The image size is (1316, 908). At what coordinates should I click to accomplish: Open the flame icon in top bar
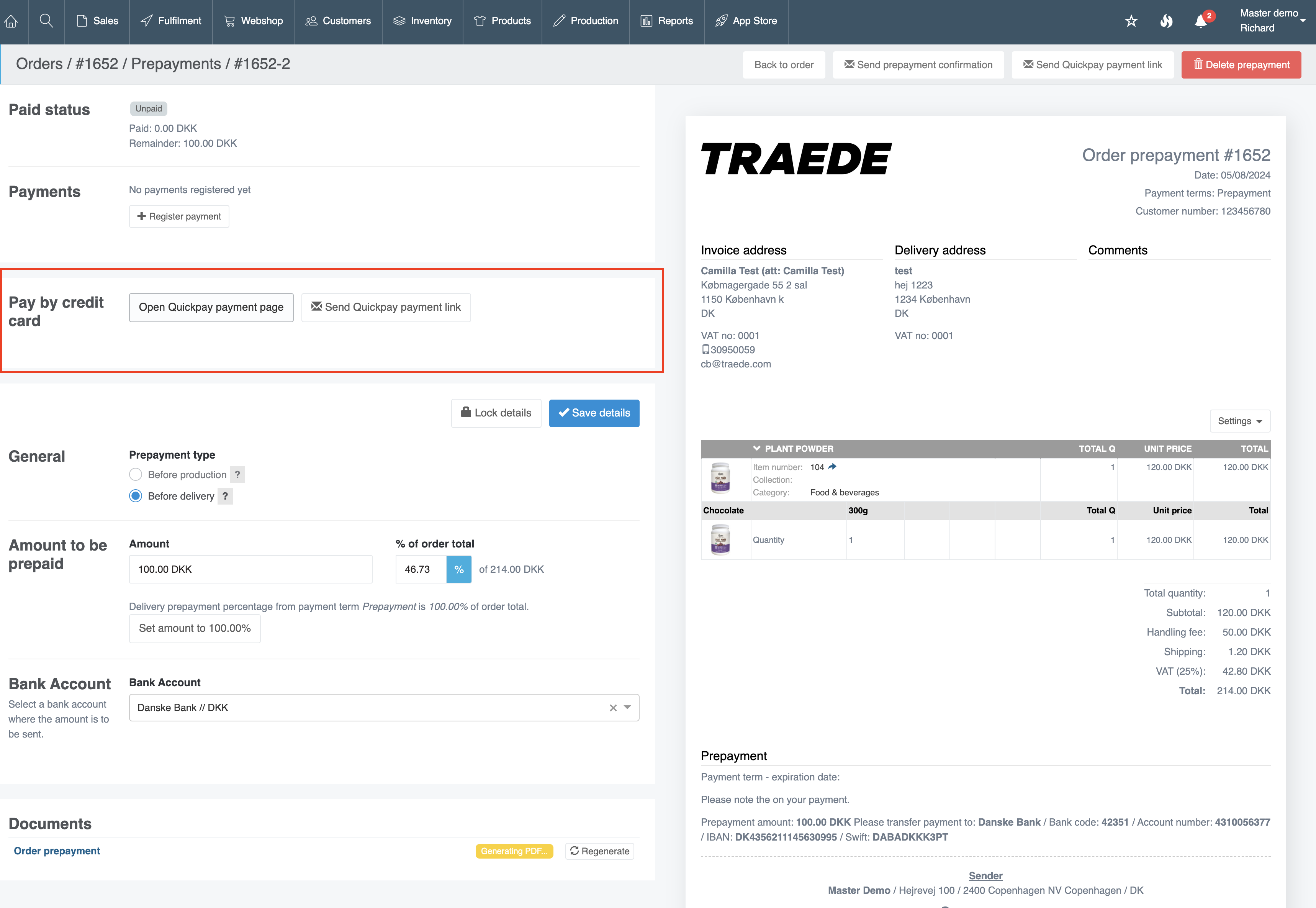click(x=1166, y=21)
